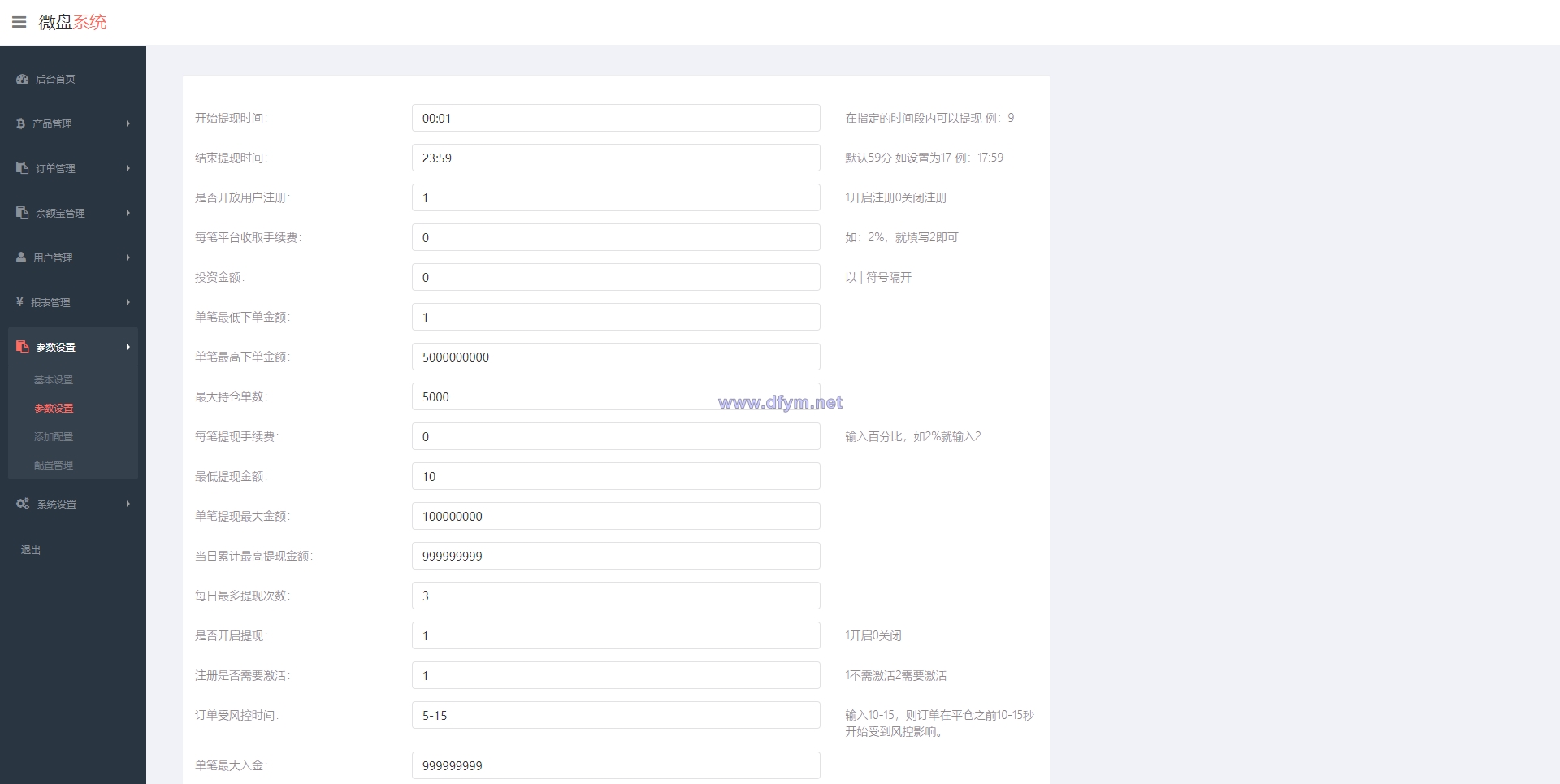
Task: Focus the 结束提现时间 field showing 23:59
Action: click(x=616, y=158)
